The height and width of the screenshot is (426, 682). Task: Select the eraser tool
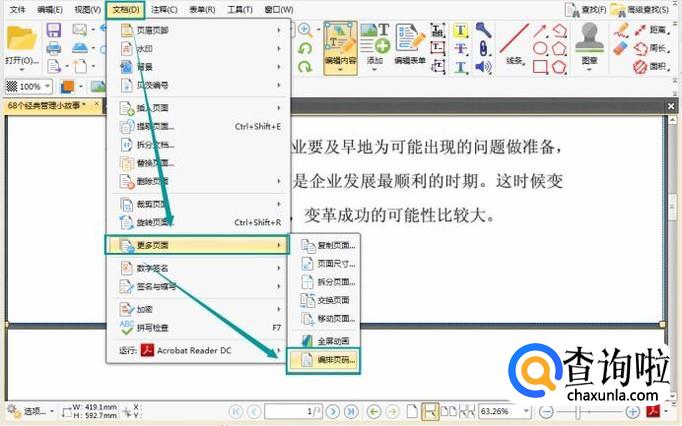pyautogui.click(x=621, y=48)
